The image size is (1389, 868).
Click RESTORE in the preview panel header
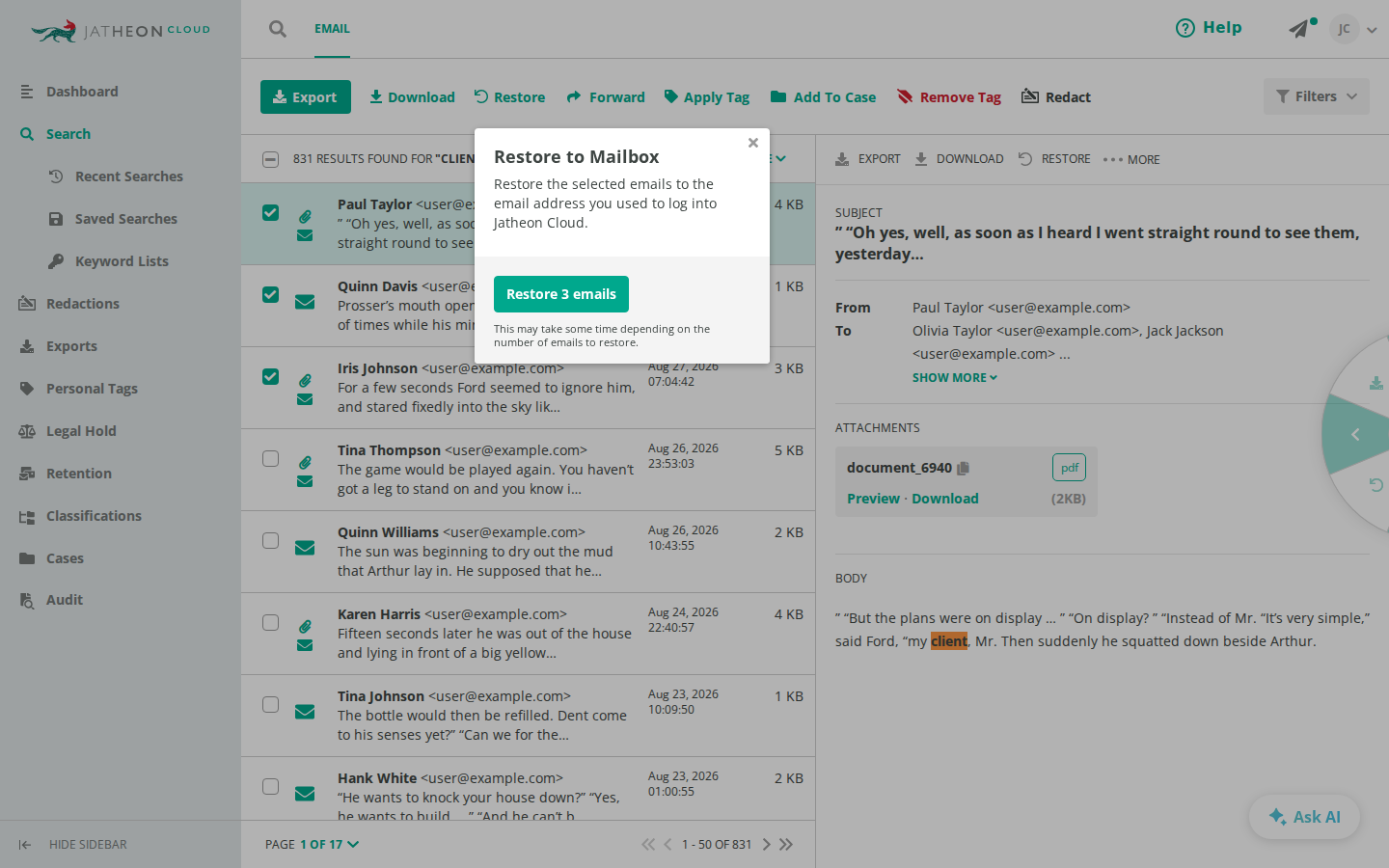(1054, 159)
